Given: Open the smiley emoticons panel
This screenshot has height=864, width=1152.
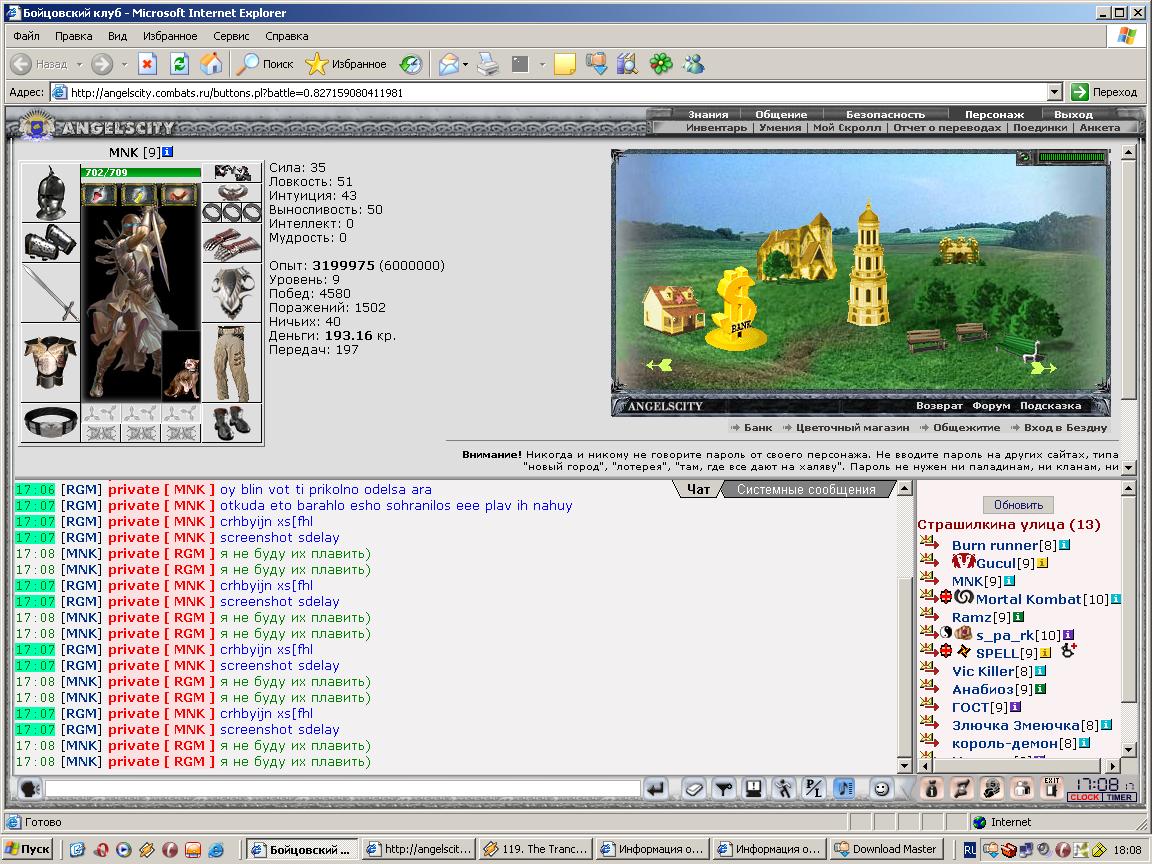Looking at the screenshot, I should 881,789.
